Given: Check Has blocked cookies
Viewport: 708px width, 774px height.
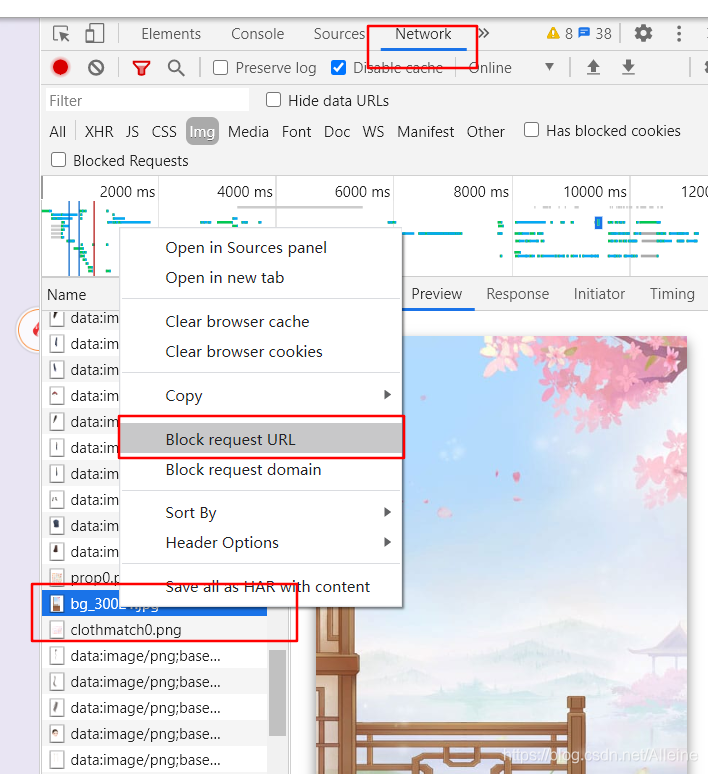Looking at the screenshot, I should click(x=531, y=130).
